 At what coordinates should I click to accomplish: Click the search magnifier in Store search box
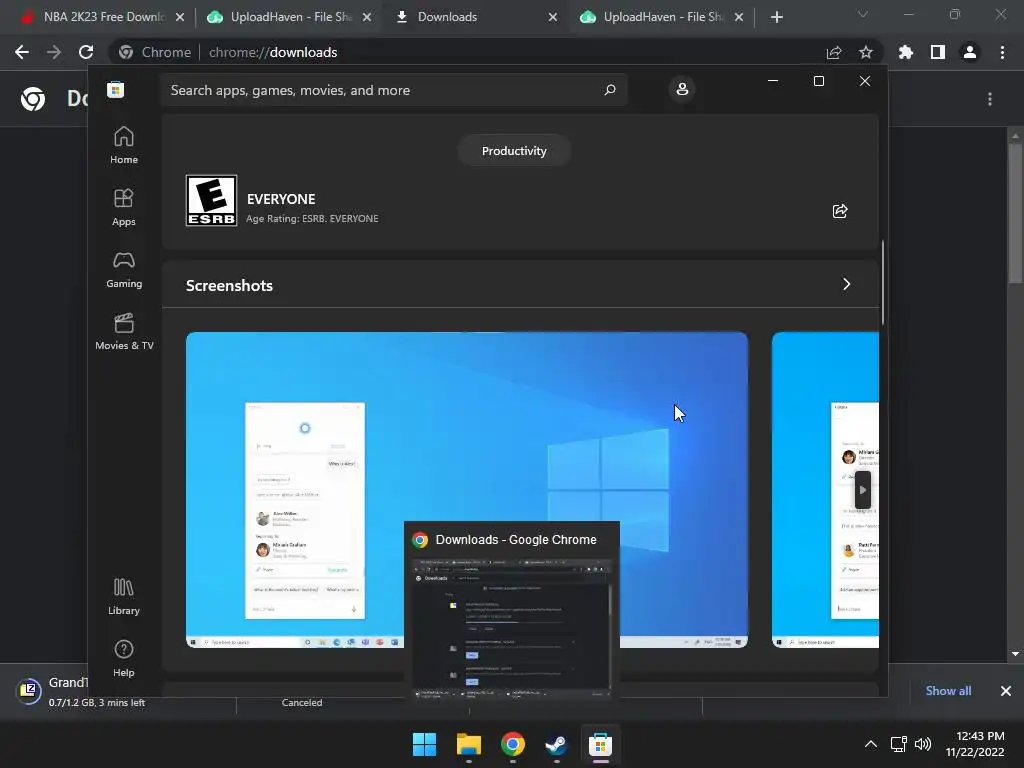[x=610, y=90]
